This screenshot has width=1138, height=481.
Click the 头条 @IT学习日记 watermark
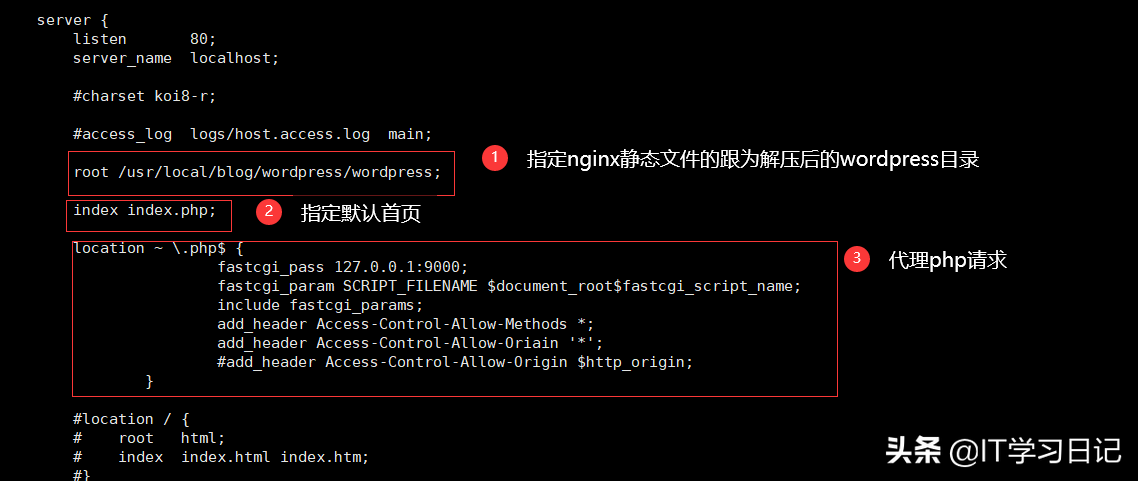pyautogui.click(x=1004, y=451)
